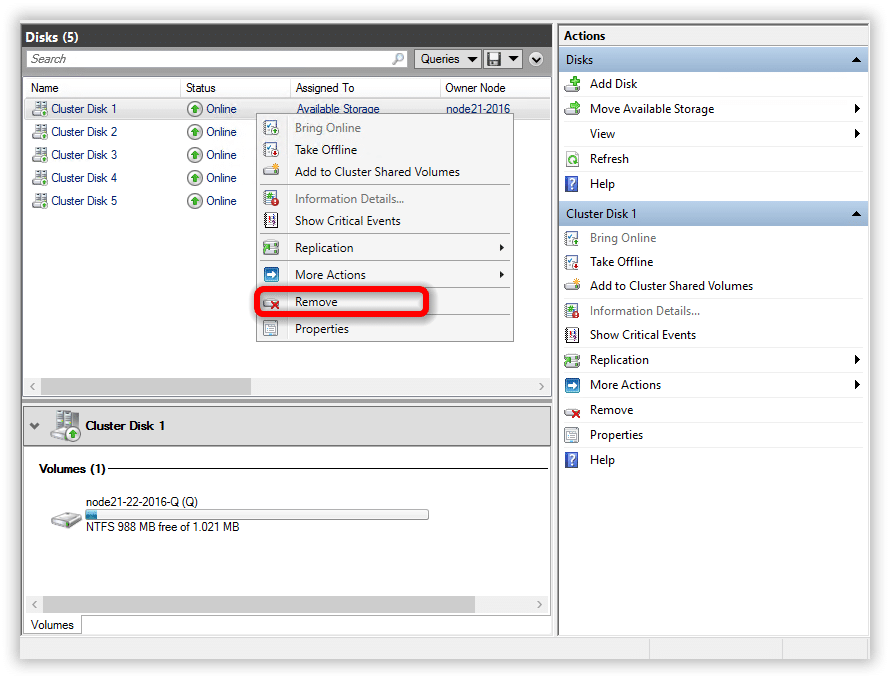Choose Remove from the context menu
The height and width of the screenshot is (679, 890).
coord(316,302)
